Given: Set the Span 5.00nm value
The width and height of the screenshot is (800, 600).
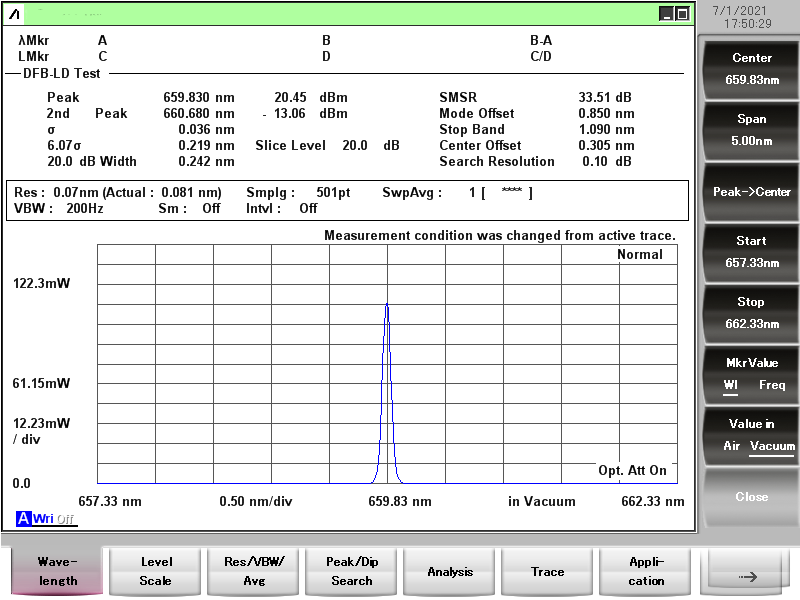Looking at the screenshot, I should (752, 130).
